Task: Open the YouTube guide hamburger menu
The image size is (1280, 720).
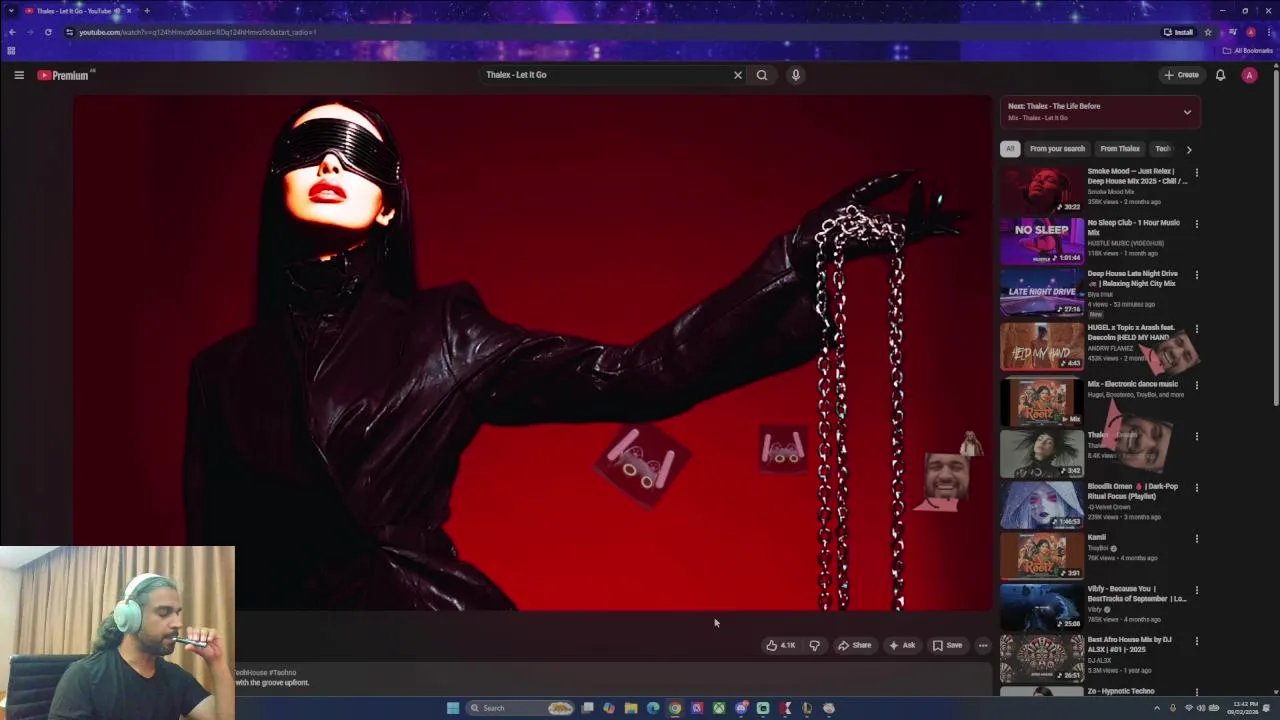Action: point(19,75)
